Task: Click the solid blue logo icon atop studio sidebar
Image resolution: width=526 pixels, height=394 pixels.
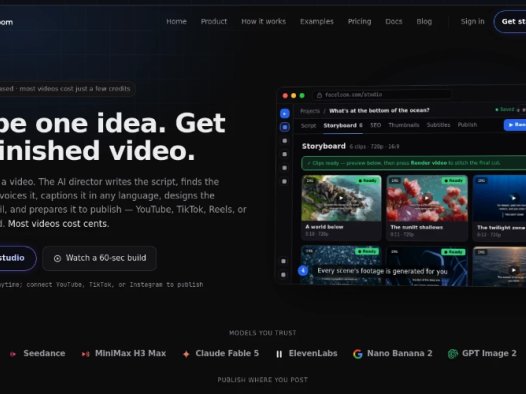Action: [285, 113]
